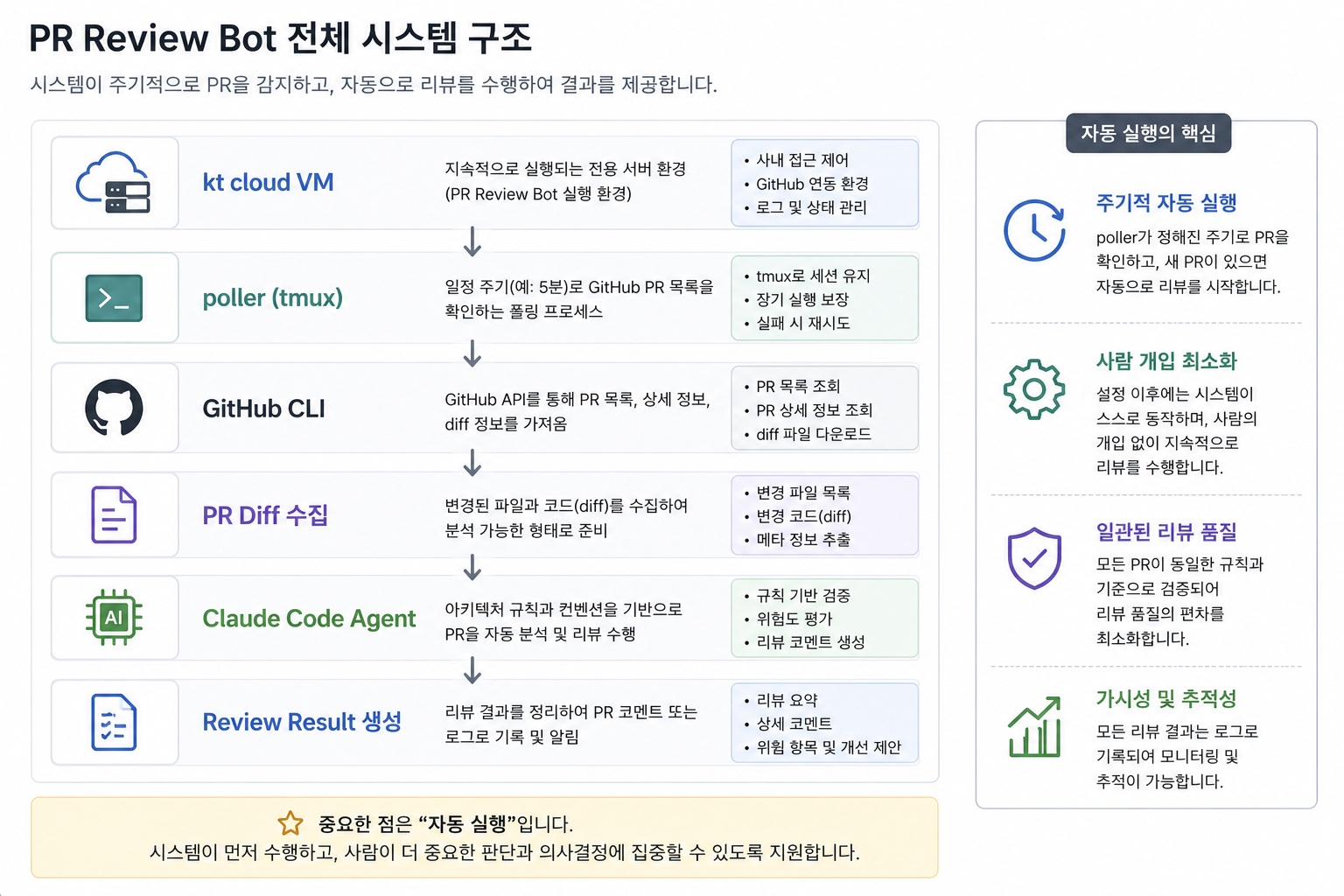Click the paragraph starting poller가 정해진 주기로
The height and width of the screenshot is (896, 1344).
(x=1193, y=262)
